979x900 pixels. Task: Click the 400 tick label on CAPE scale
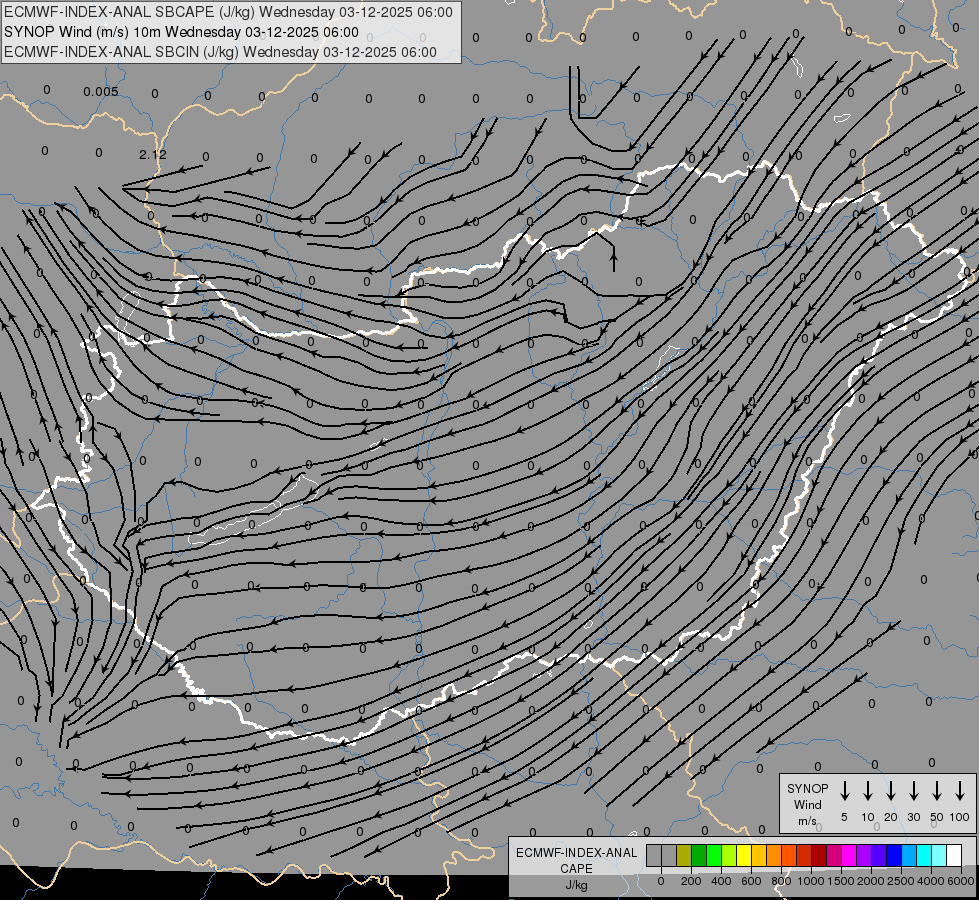[721, 881]
